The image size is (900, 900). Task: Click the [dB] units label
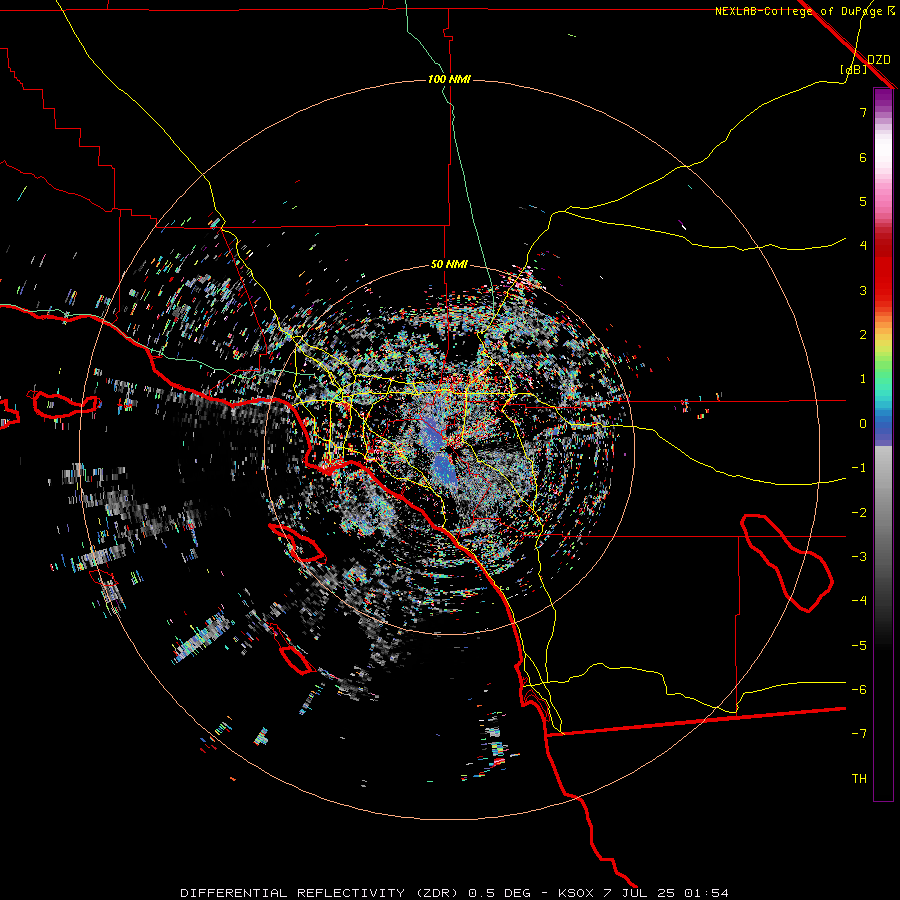coord(854,69)
